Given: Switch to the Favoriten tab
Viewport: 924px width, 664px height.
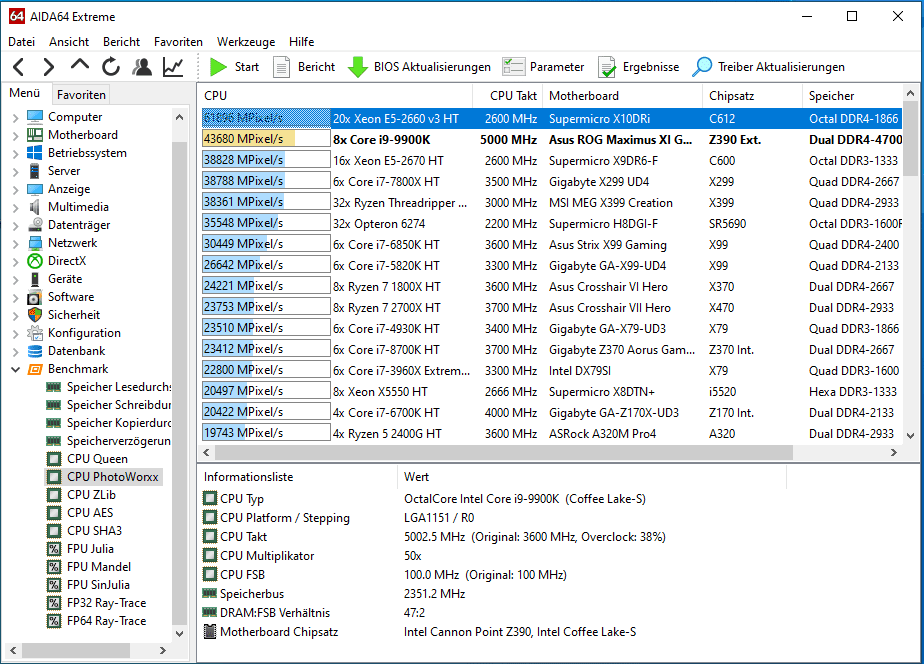Looking at the screenshot, I should (x=81, y=94).
